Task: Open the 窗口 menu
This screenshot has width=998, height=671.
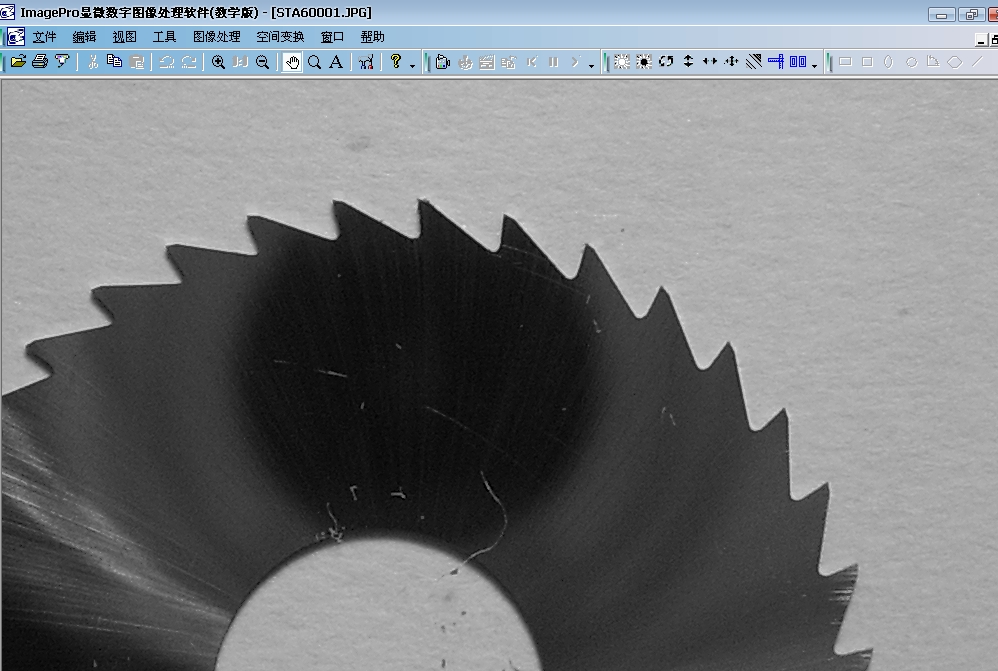Action: pos(332,37)
